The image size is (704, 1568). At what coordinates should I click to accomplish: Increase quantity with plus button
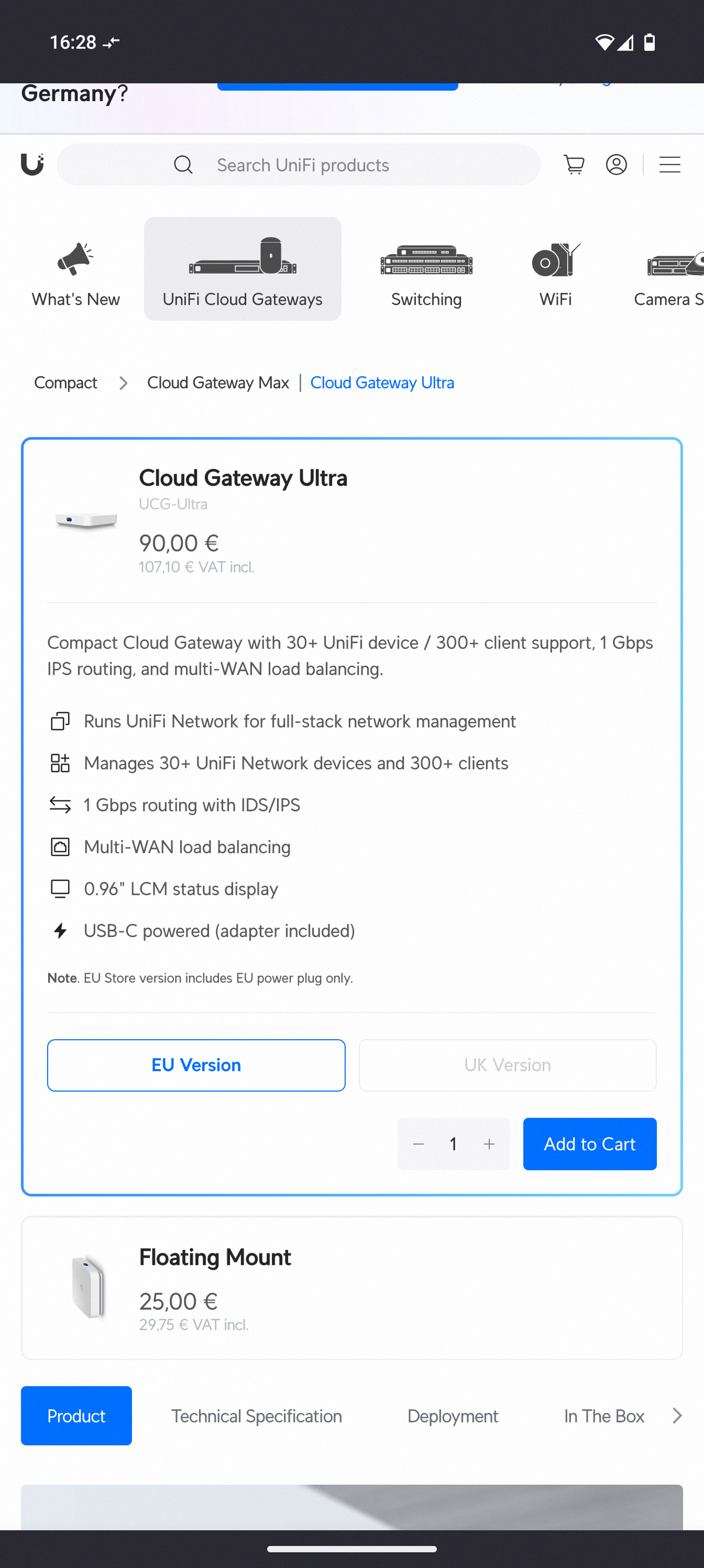(x=489, y=1144)
